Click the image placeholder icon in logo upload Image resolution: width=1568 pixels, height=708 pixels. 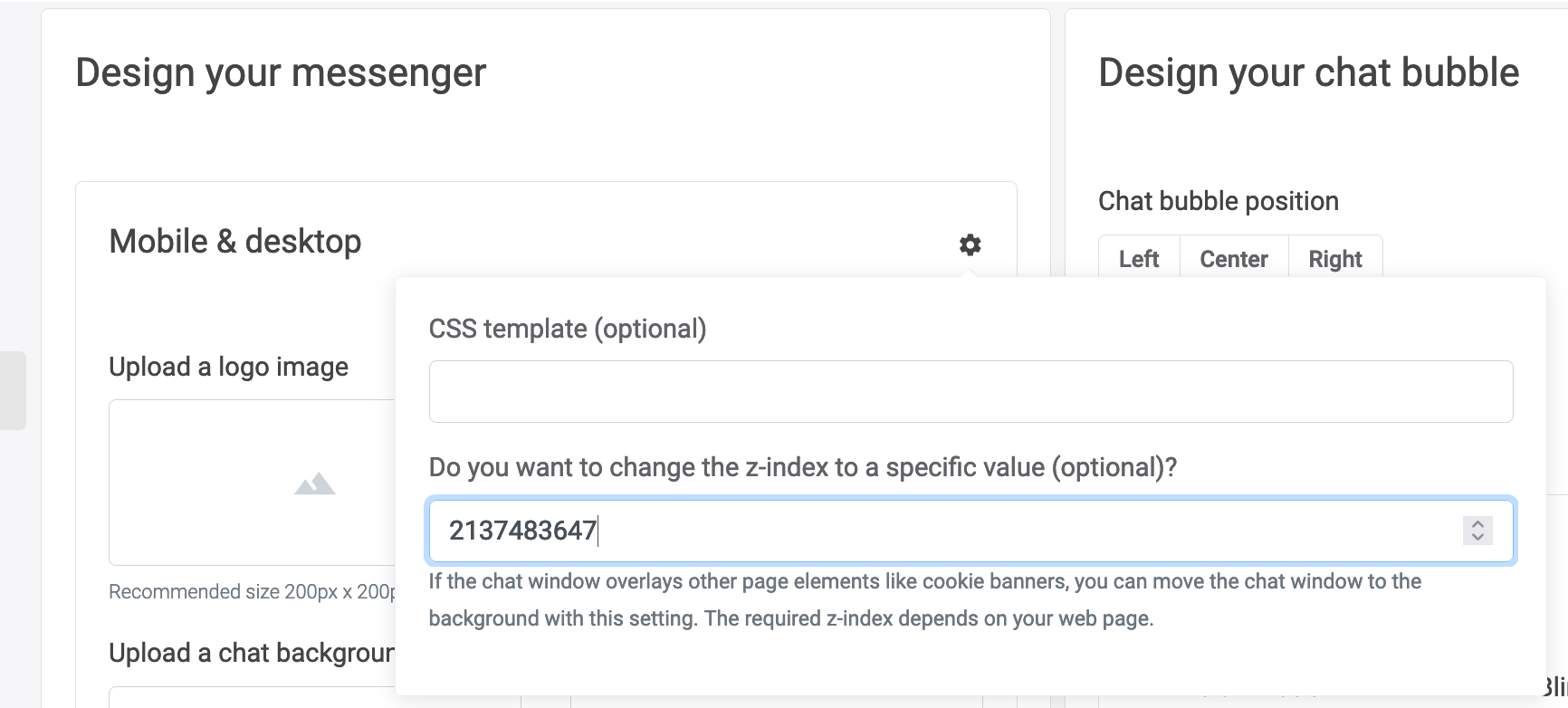click(314, 484)
